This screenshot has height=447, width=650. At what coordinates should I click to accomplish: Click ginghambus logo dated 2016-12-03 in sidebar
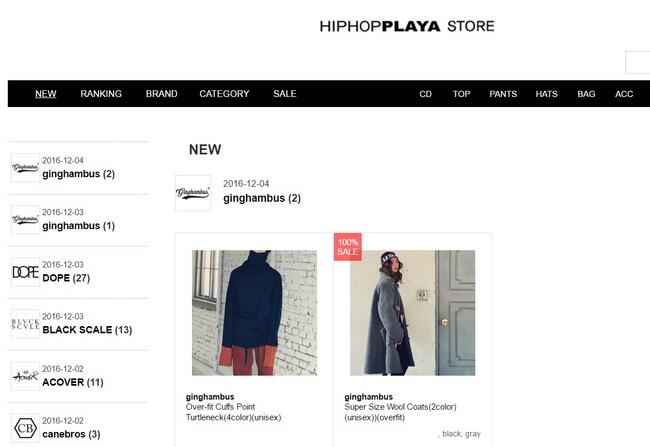(25, 220)
